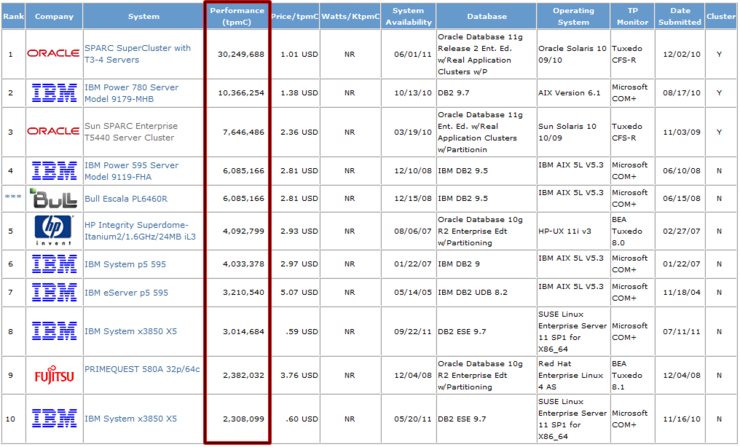740x447 pixels.
Task: Select the 09/22/11 system availability date
Action: click(x=413, y=331)
